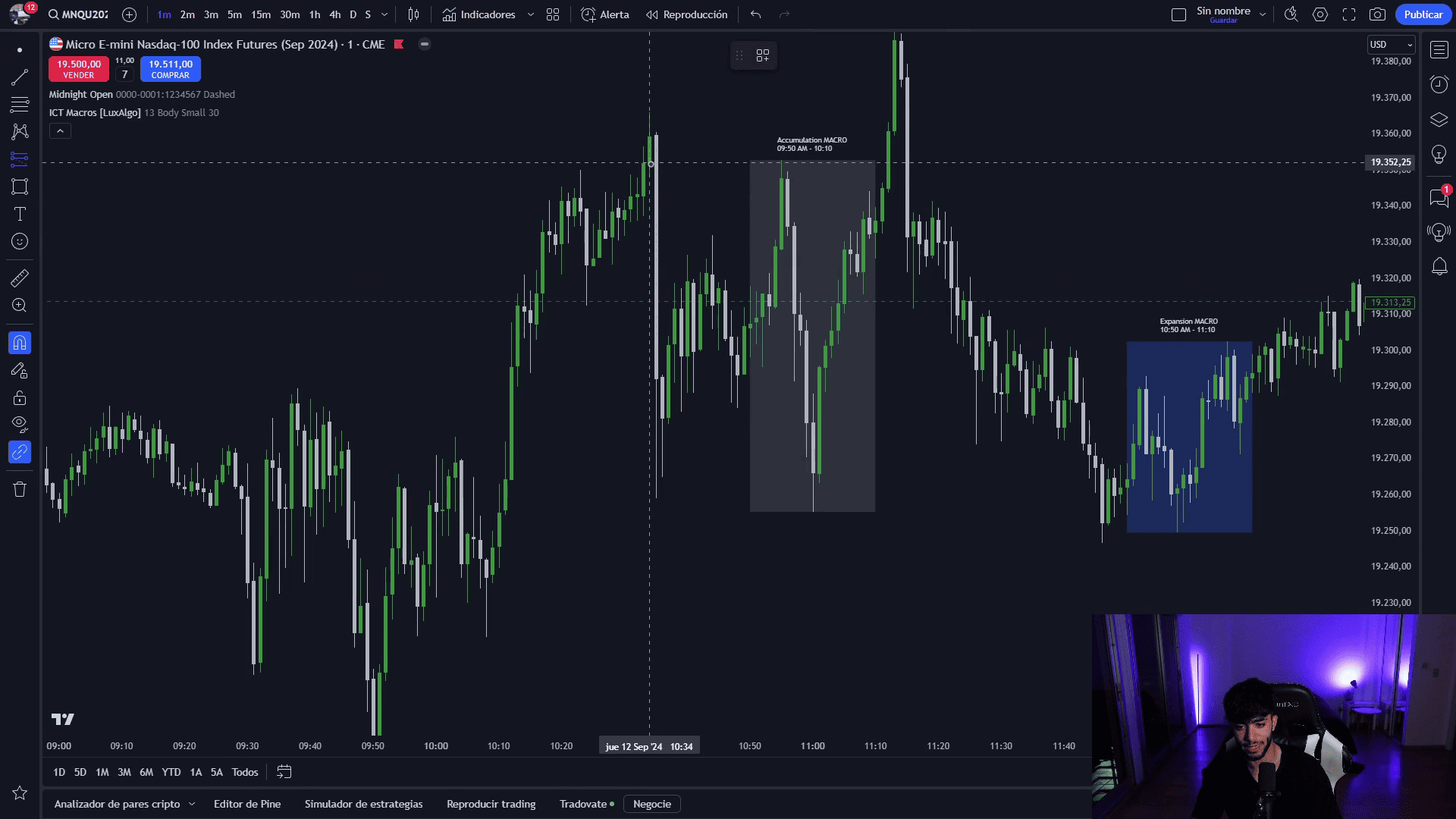
Task: Select the 15m timeframe
Action: coord(261,14)
